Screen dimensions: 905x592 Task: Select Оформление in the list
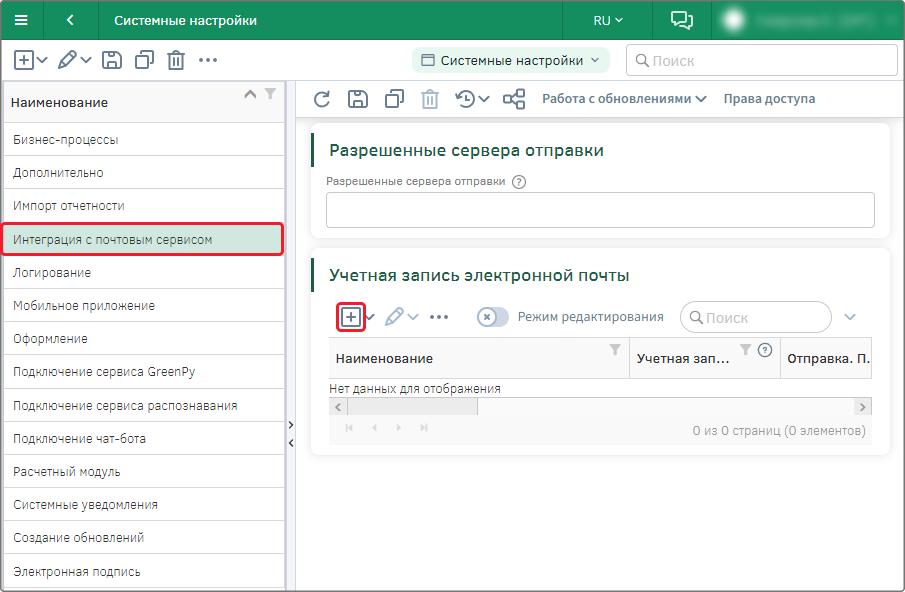[x=144, y=339]
